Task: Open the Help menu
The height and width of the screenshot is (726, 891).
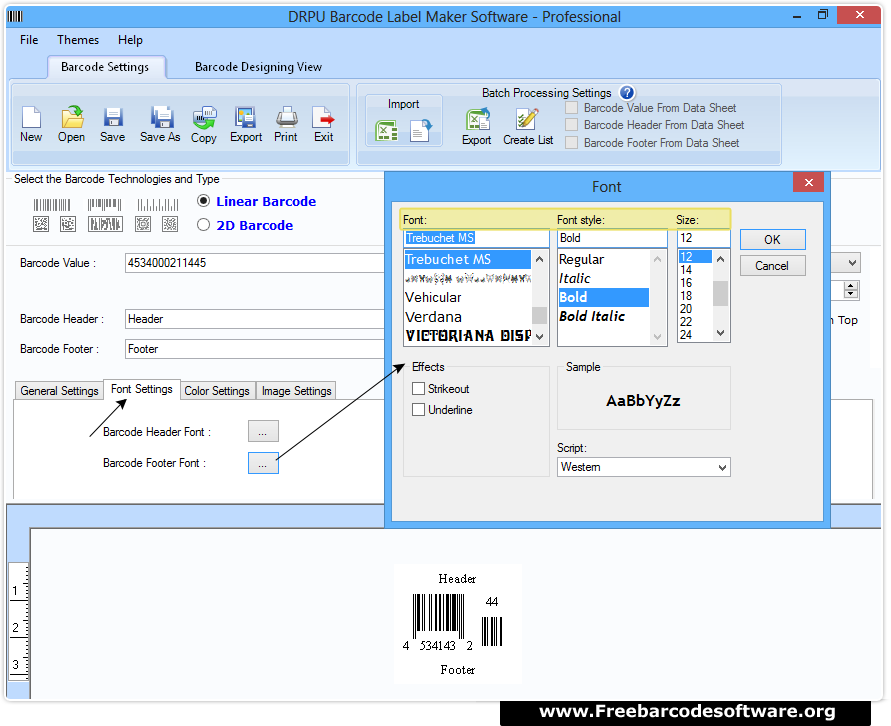Action: (130, 40)
